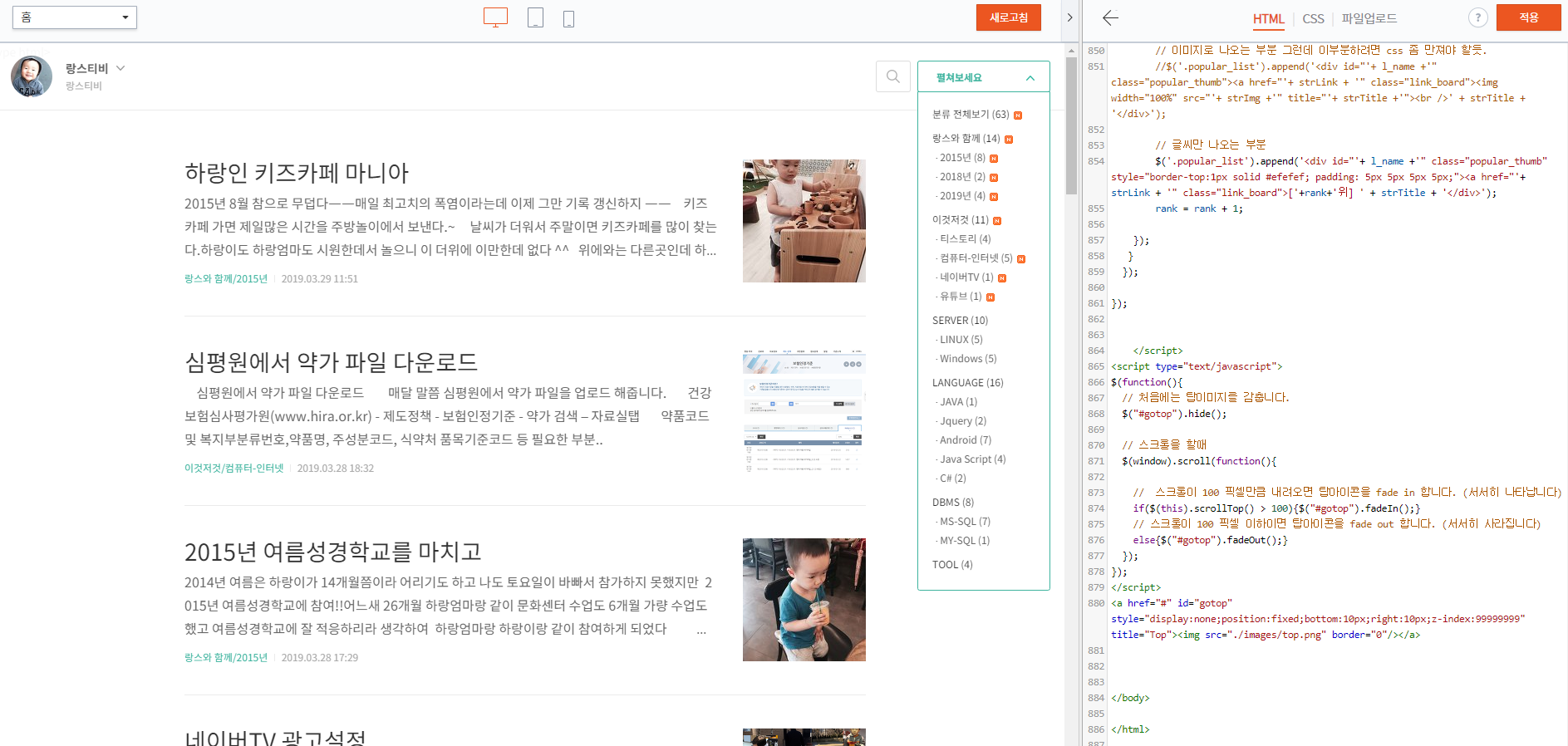Viewport: 1568px width, 746px height.
Task: Open 이것저것/컴퓨터-인터넷 category tag link
Action: (x=233, y=469)
